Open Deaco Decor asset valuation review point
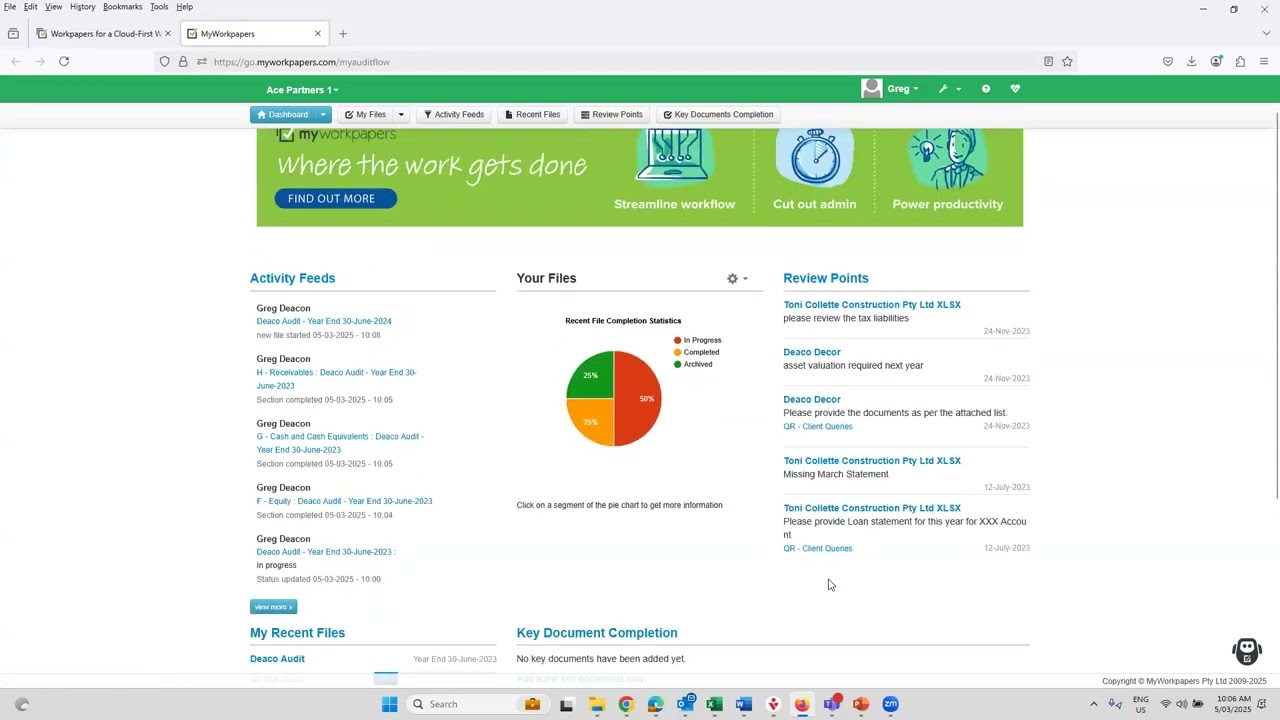The height and width of the screenshot is (720, 1280). (x=812, y=352)
